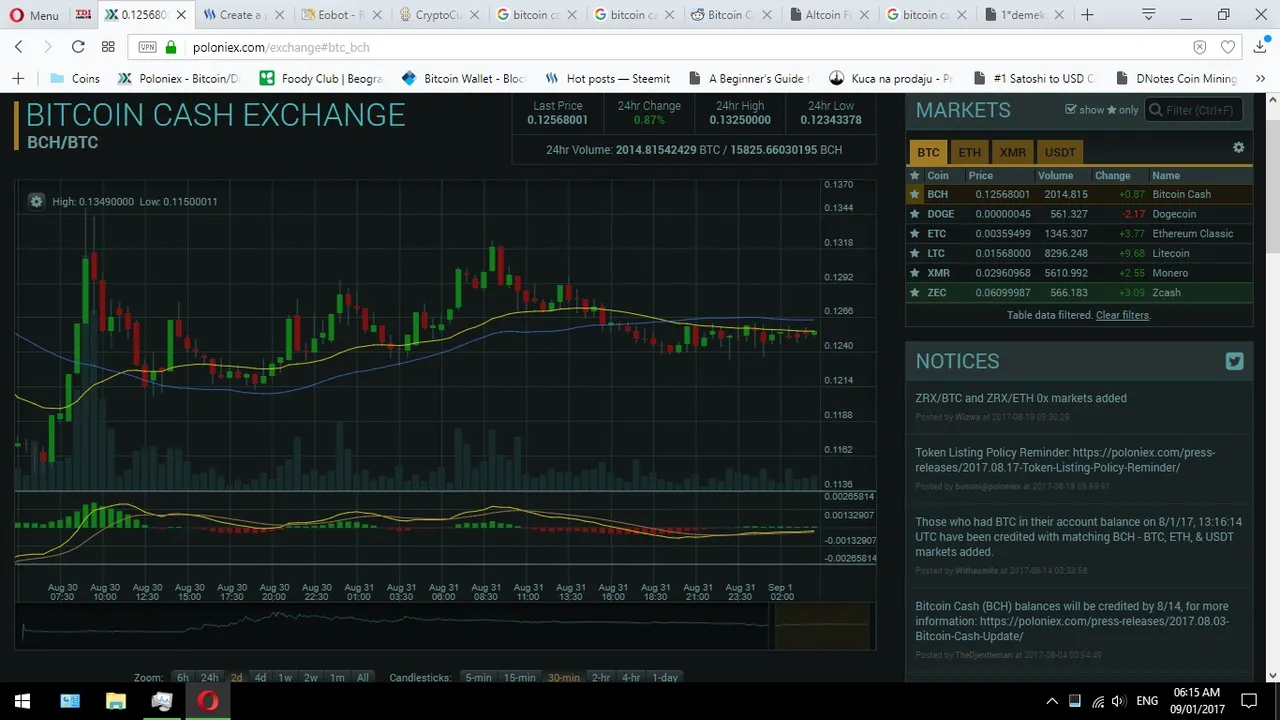Select the XMR markets tab

tap(1012, 152)
